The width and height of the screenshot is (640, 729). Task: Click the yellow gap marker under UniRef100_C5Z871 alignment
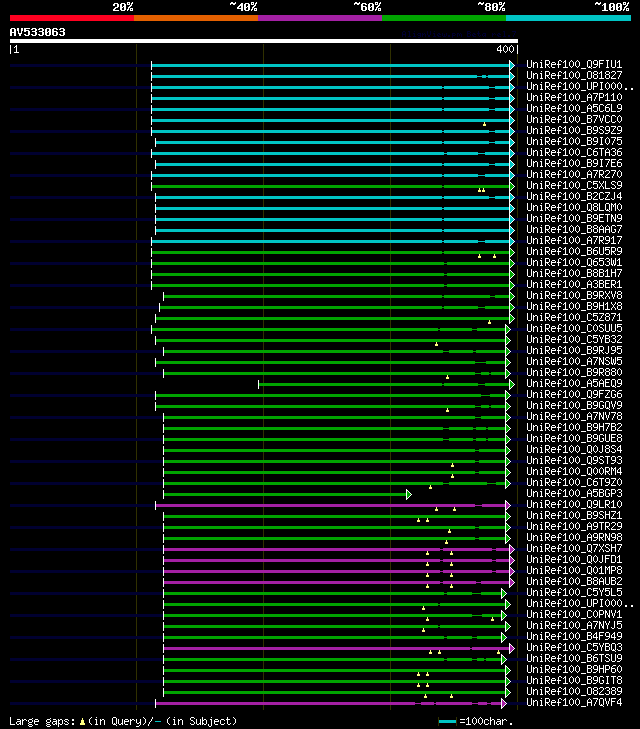point(489,322)
